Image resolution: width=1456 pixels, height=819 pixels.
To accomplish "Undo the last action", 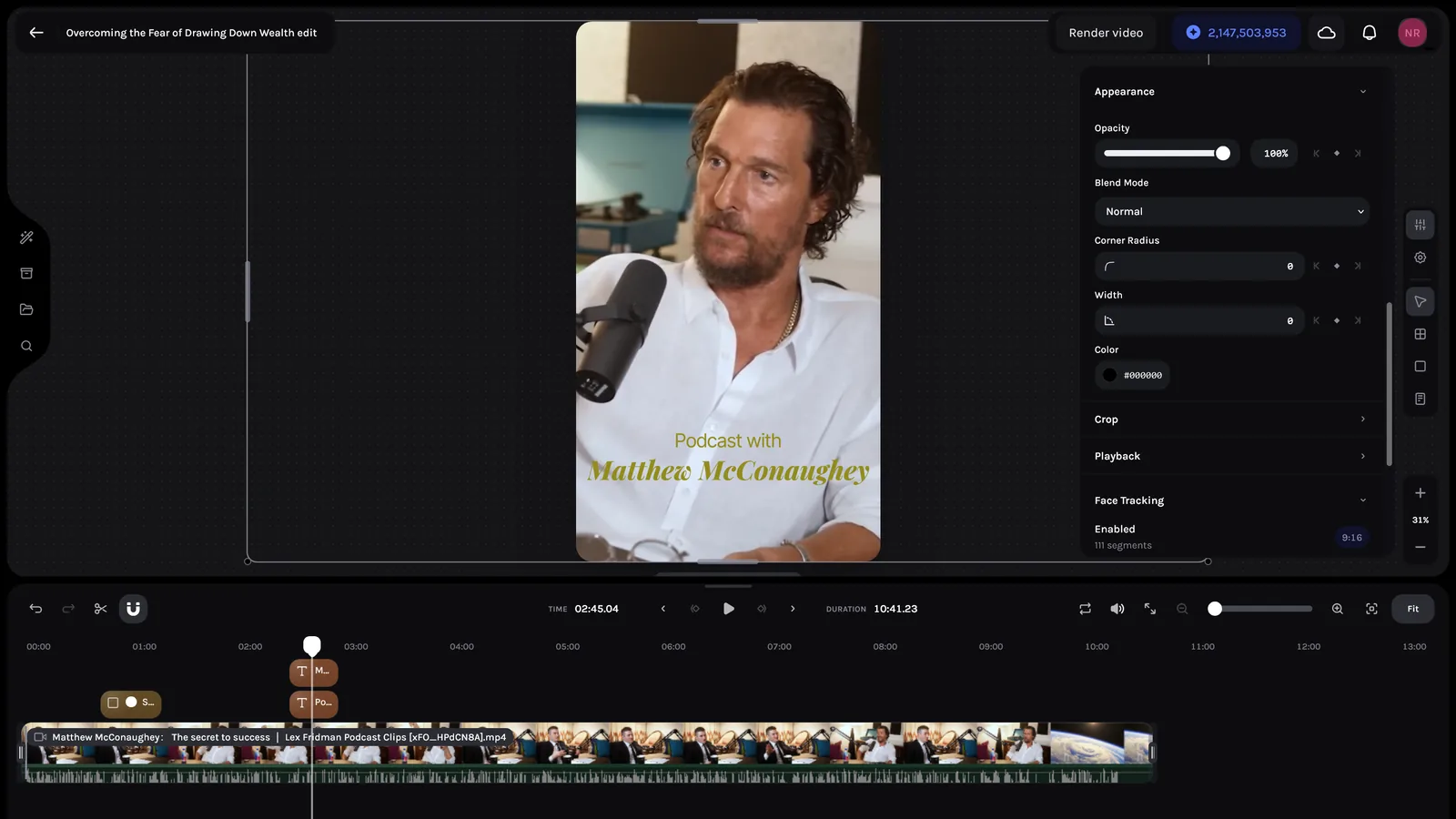I will [35, 609].
